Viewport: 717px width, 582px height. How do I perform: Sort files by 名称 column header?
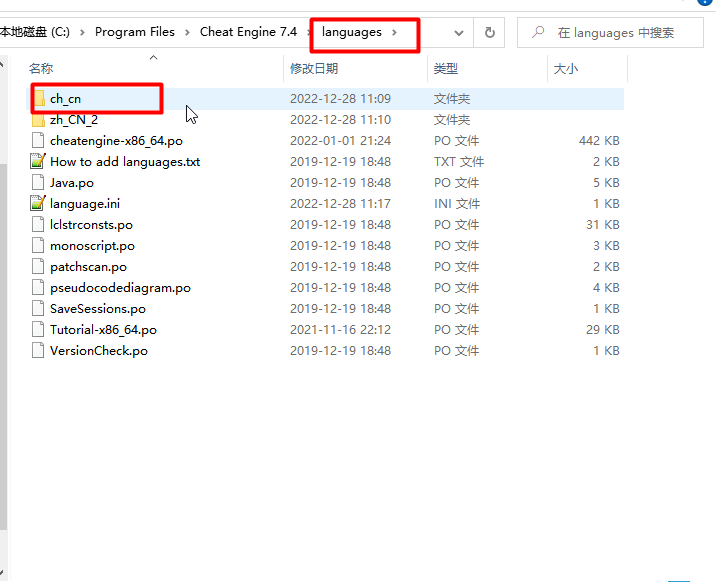coord(41,68)
